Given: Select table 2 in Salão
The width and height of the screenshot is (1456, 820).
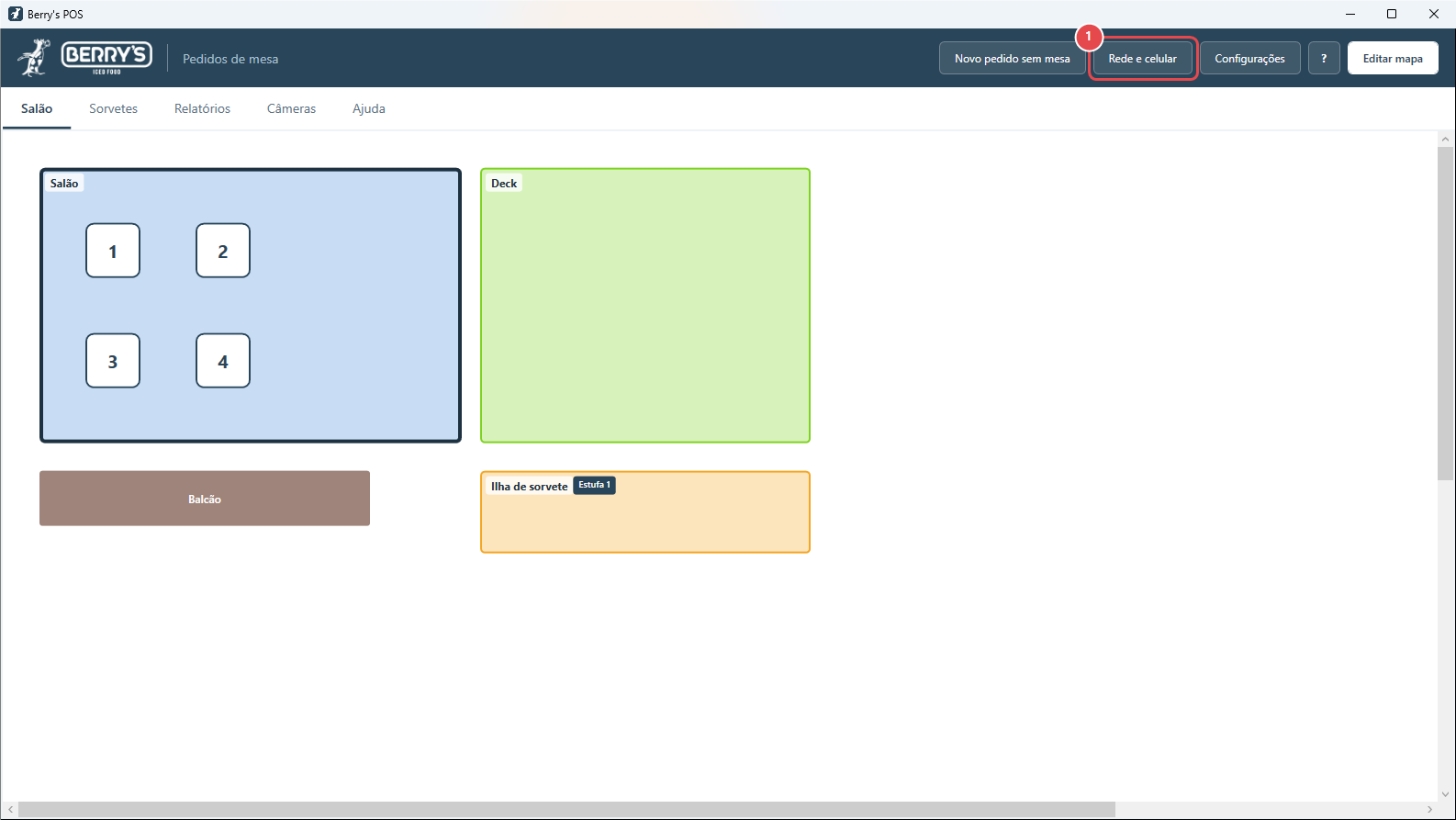Looking at the screenshot, I should [223, 251].
